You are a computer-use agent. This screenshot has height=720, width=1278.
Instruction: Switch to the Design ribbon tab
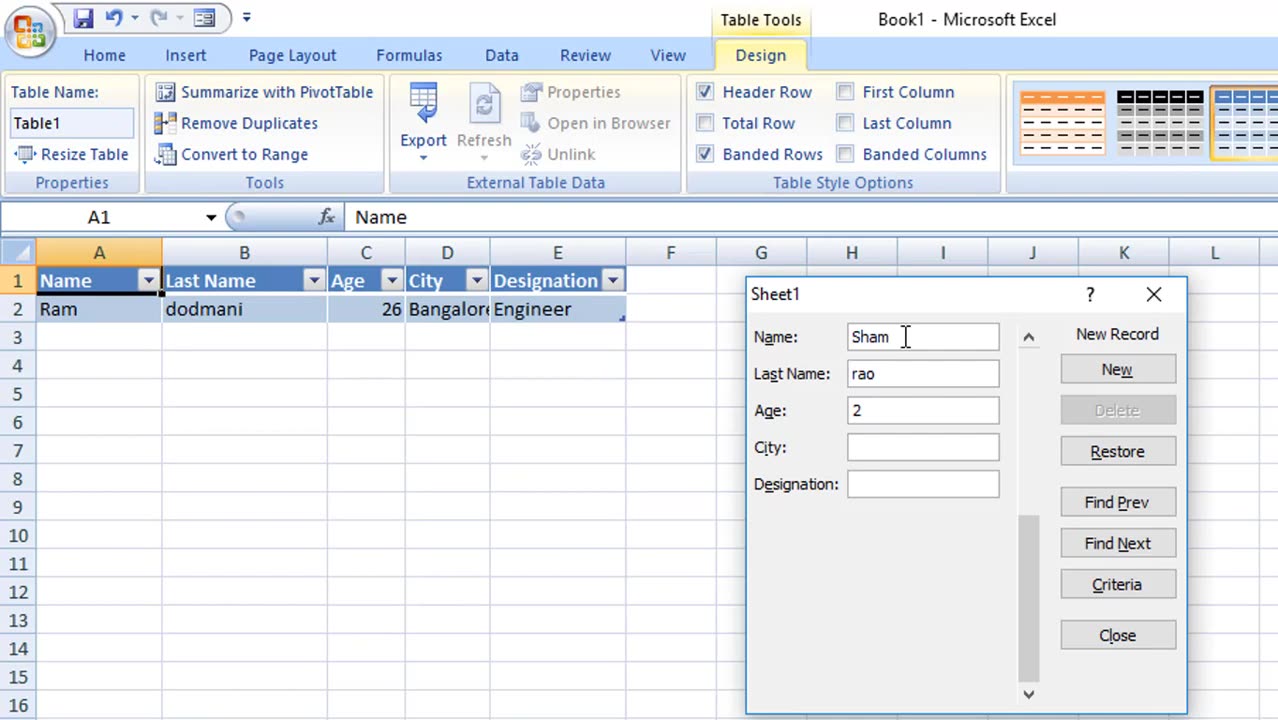[x=760, y=55]
